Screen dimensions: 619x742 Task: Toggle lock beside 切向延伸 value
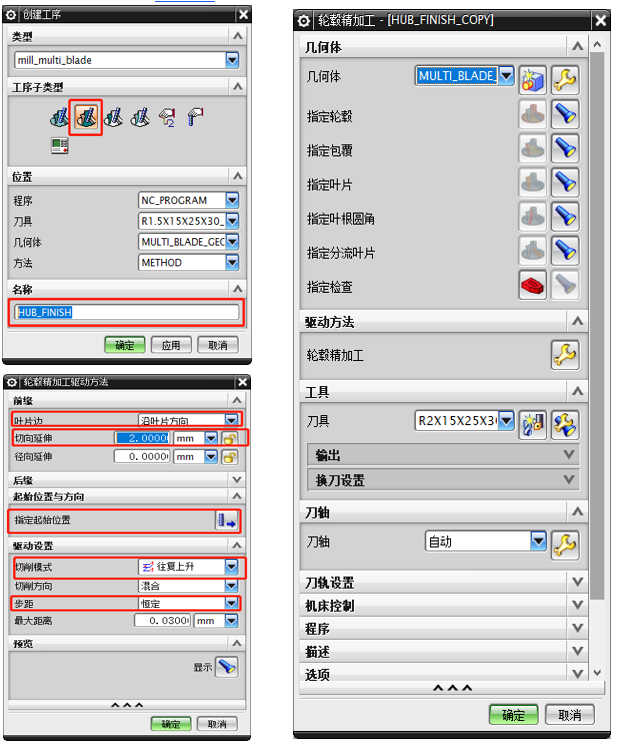(x=230, y=439)
